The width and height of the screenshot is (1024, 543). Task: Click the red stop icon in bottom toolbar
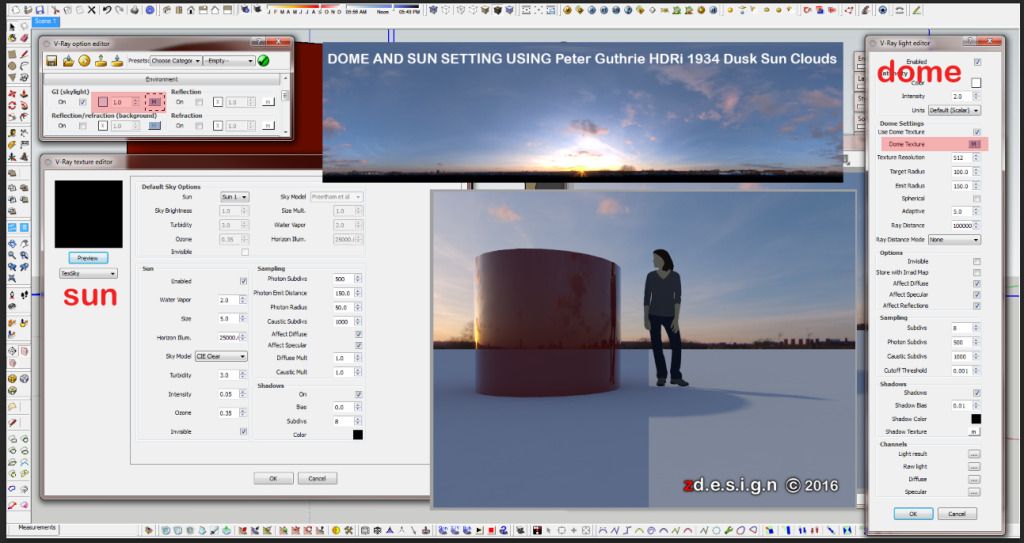491,530
